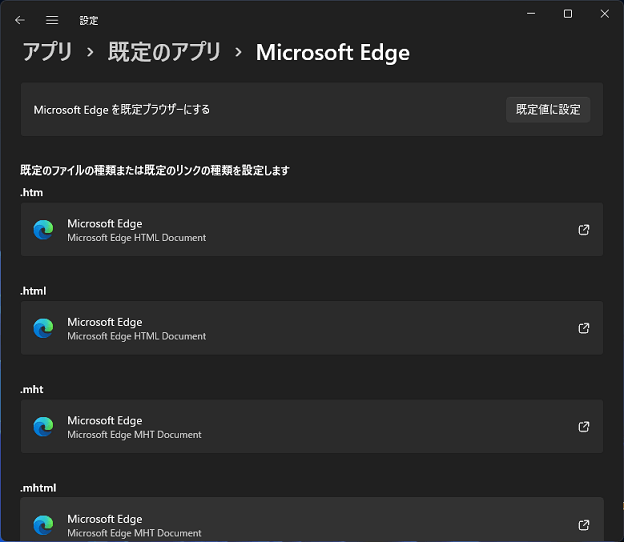The width and height of the screenshot is (624, 542).
Task: Click Edge icon in .mhtml row
Action: 43,525
